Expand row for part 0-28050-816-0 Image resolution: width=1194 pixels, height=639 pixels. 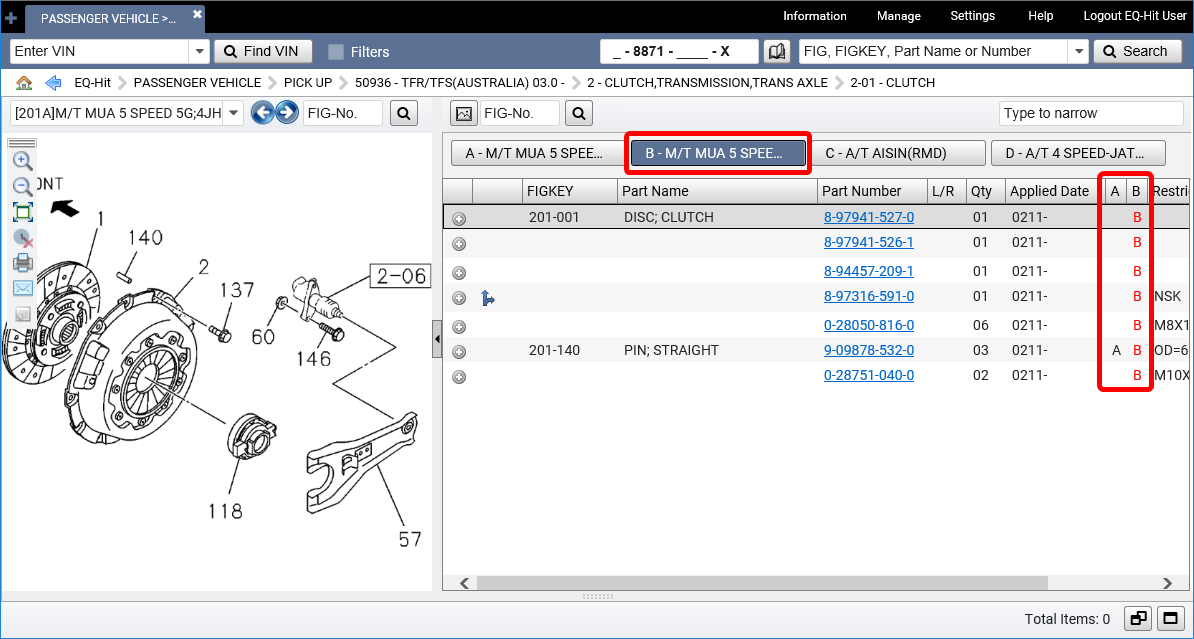pos(459,327)
